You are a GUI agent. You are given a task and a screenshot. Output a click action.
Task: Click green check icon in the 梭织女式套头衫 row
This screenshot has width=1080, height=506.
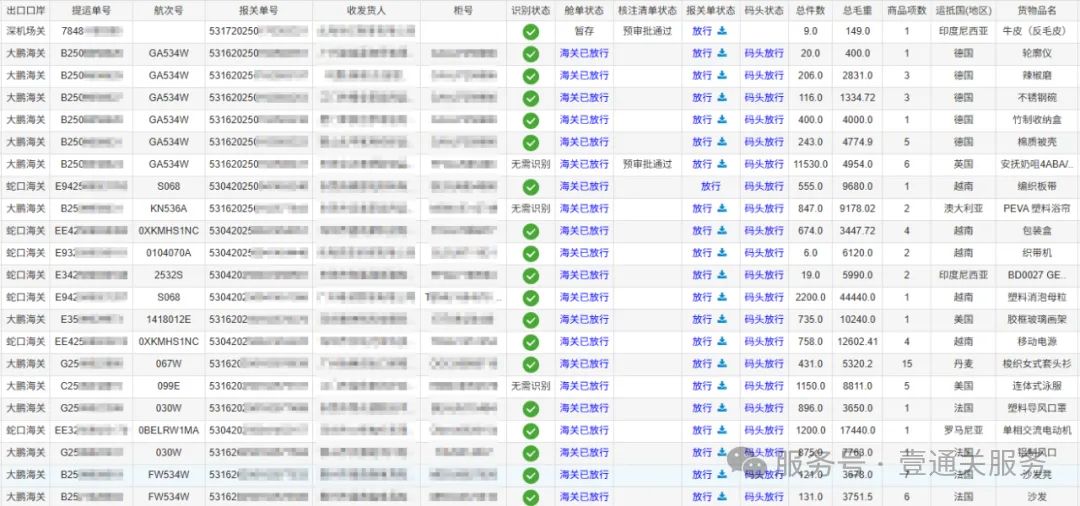tap(530, 364)
